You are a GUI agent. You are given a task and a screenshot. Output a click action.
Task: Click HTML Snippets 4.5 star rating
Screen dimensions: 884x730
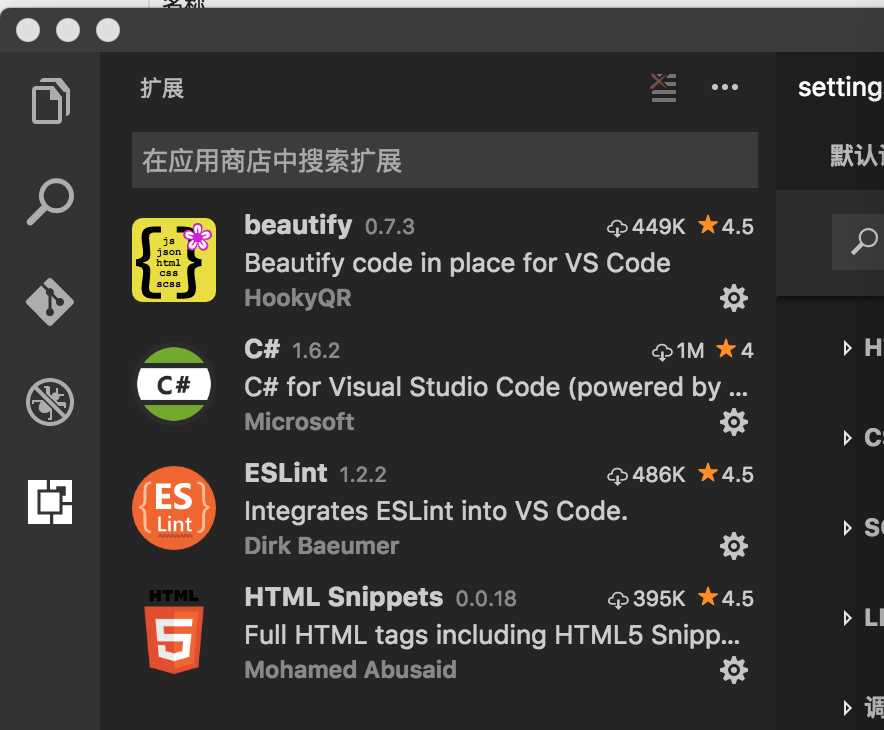pos(726,598)
